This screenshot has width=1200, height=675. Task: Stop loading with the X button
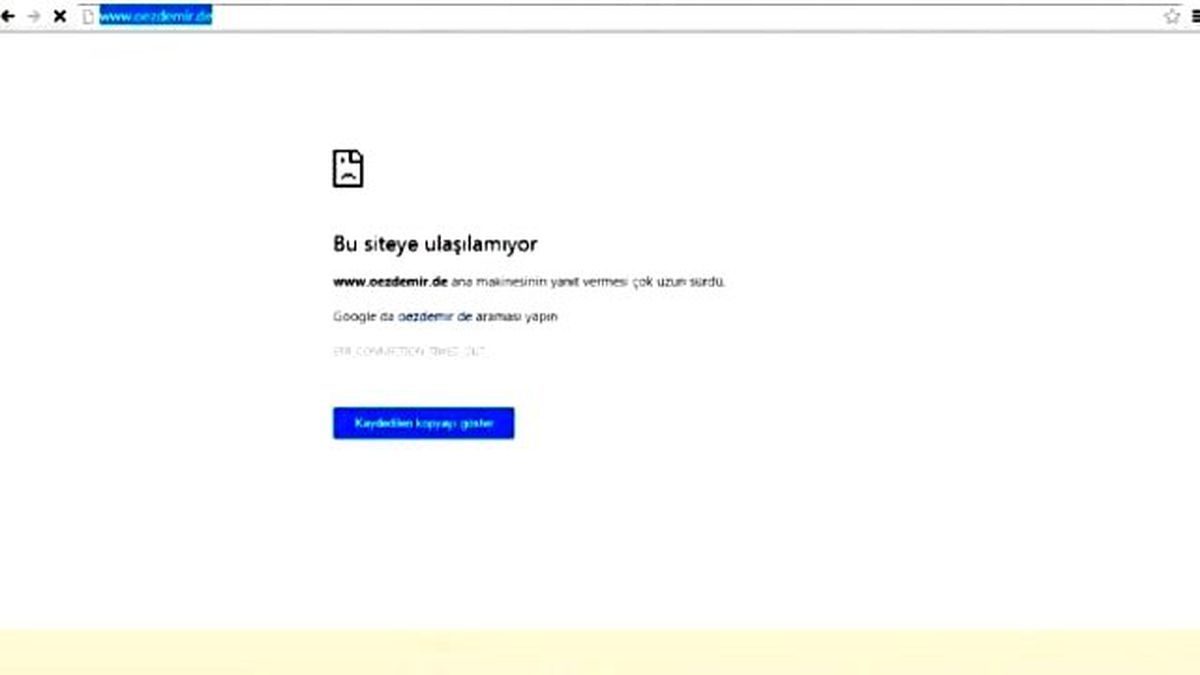(x=60, y=17)
